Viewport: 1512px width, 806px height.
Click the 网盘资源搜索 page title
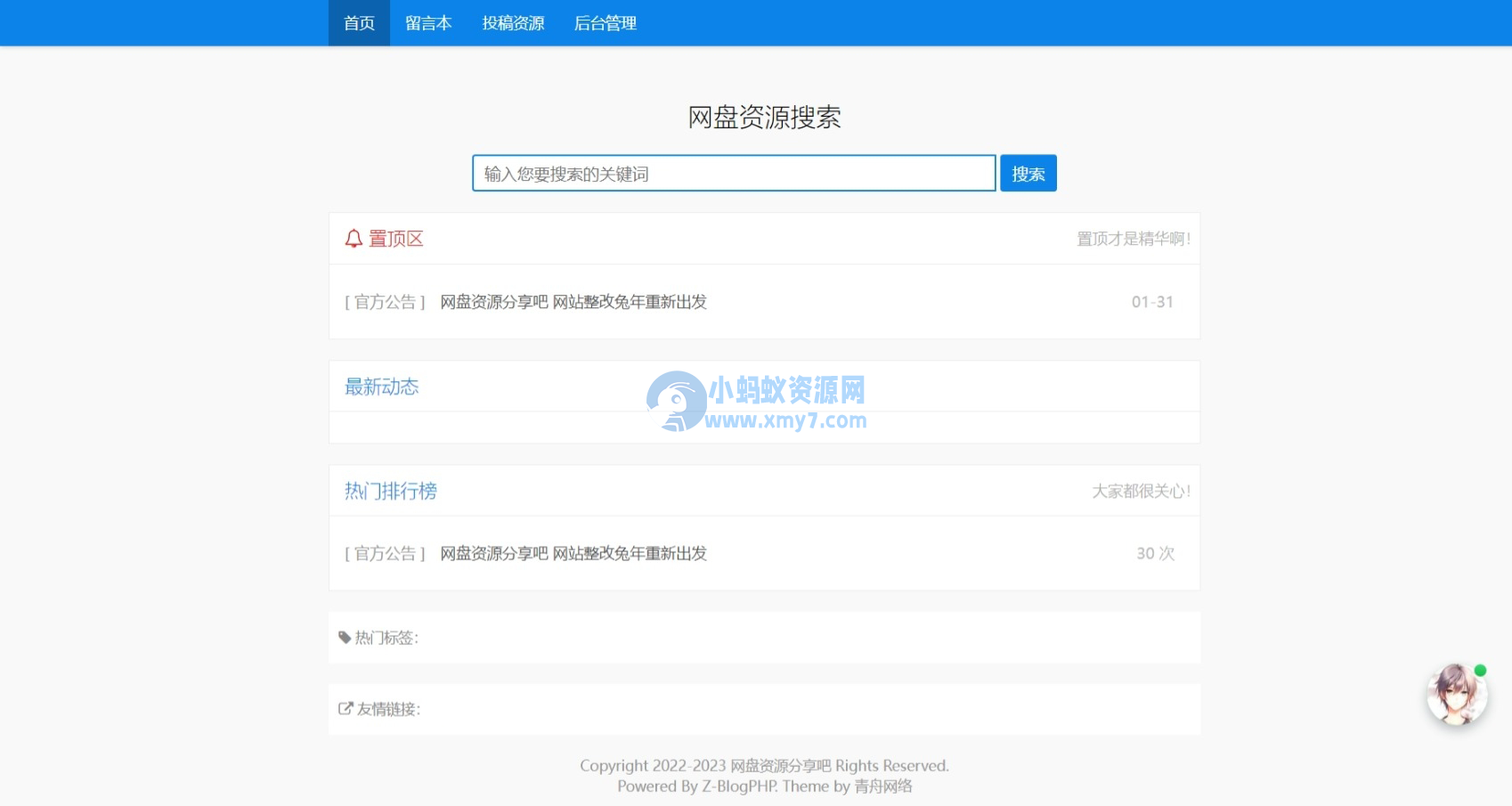coord(764,117)
